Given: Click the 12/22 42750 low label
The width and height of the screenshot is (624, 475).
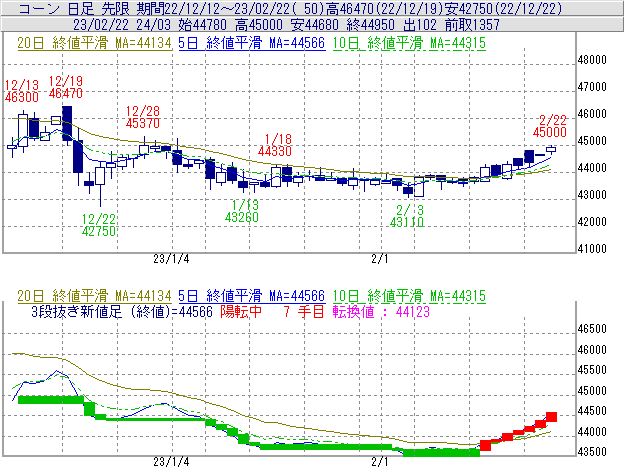Looking at the screenshot, I should [x=99, y=225].
